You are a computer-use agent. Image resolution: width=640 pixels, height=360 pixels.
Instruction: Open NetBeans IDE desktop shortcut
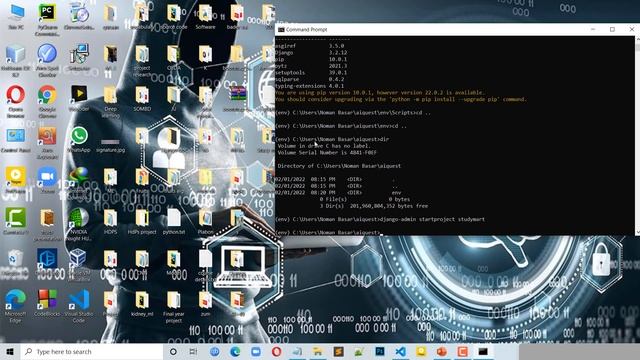click(x=16, y=60)
